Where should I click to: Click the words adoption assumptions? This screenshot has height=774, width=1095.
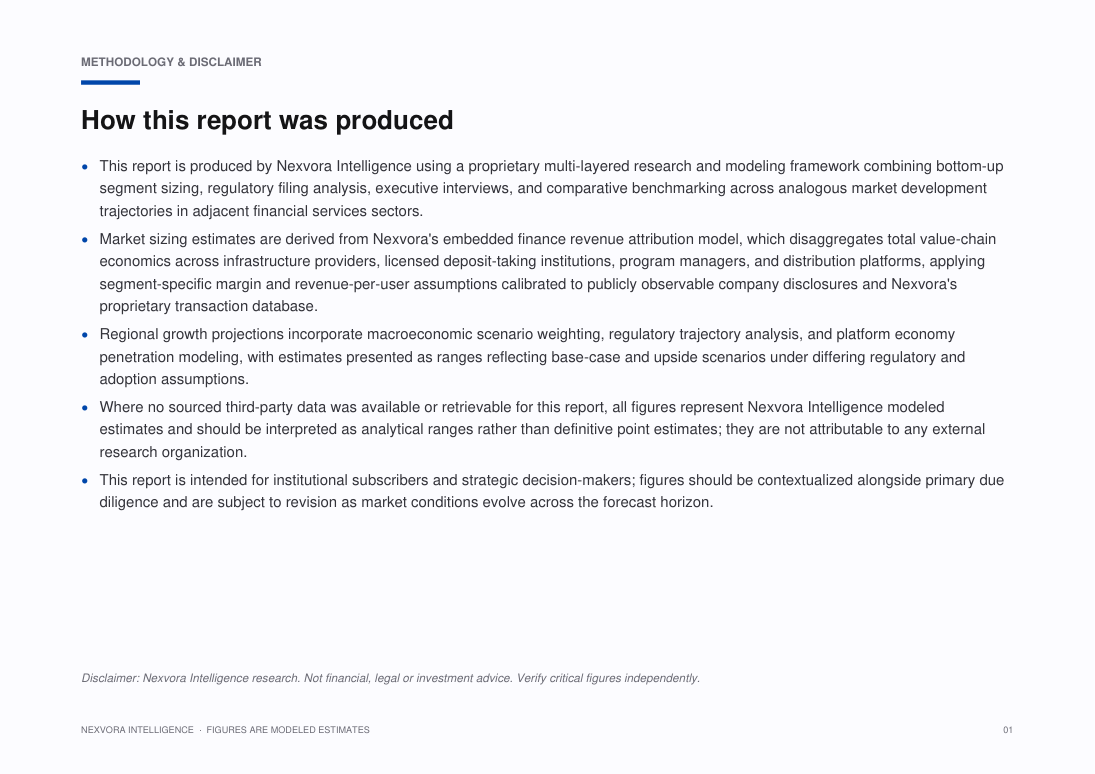pos(174,379)
